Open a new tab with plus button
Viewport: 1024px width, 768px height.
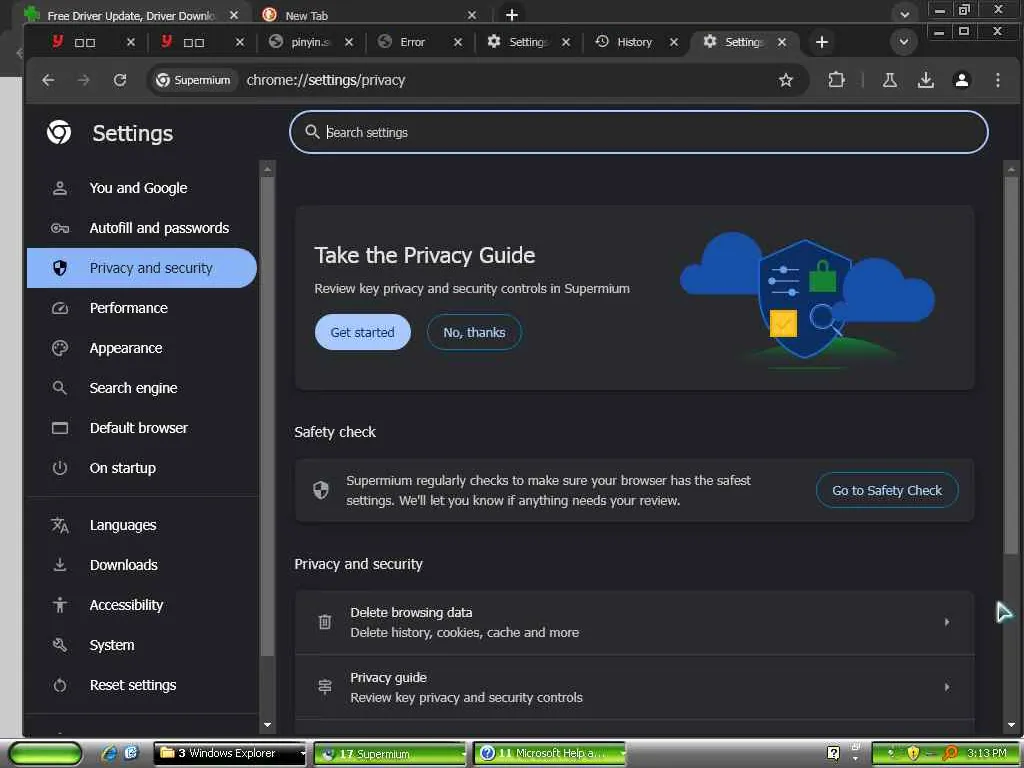click(x=822, y=42)
